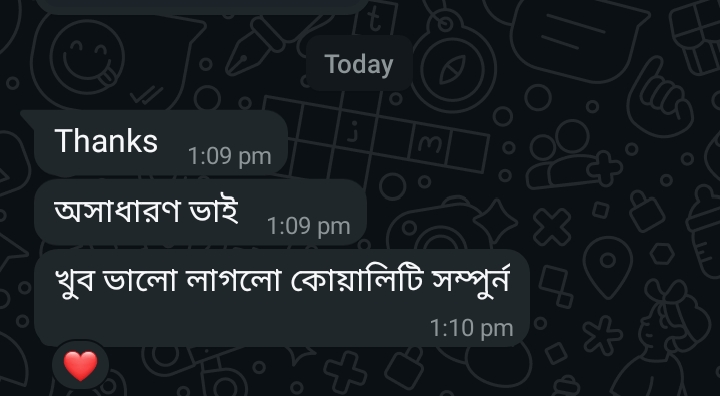
Task: Click the 1:09 pm timestamp beside Thanks
Action: [230, 157]
